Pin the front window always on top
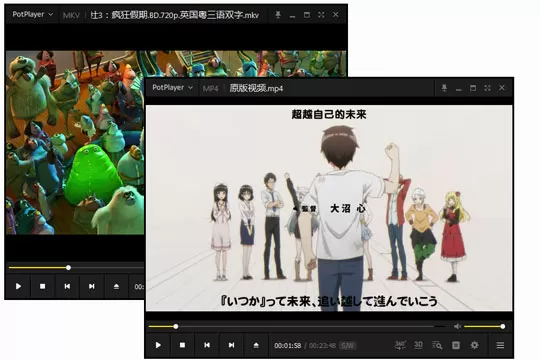The width and height of the screenshot is (540, 360). 444,88
